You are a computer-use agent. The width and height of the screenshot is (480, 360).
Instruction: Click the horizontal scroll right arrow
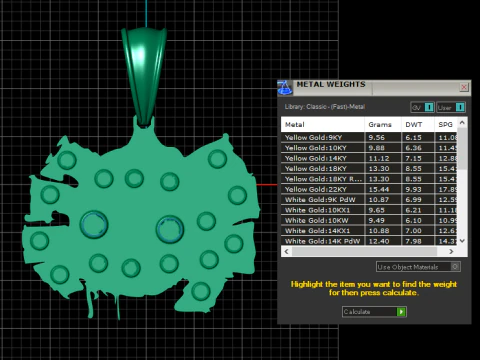[x=451, y=251]
